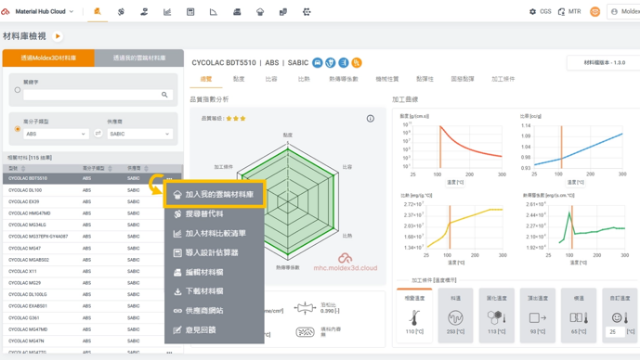Choose 加入材料比較清單 from context menu
640x360 pixels.
click(x=215, y=233)
